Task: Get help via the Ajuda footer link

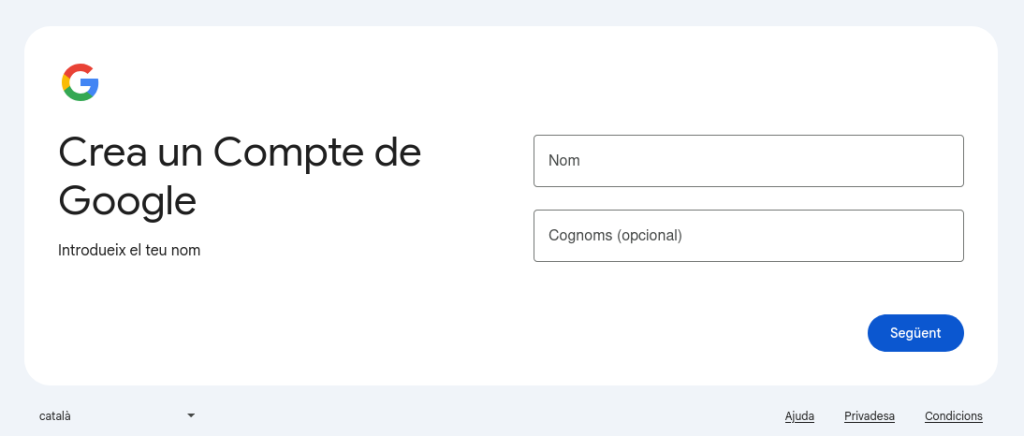Action: (x=799, y=416)
